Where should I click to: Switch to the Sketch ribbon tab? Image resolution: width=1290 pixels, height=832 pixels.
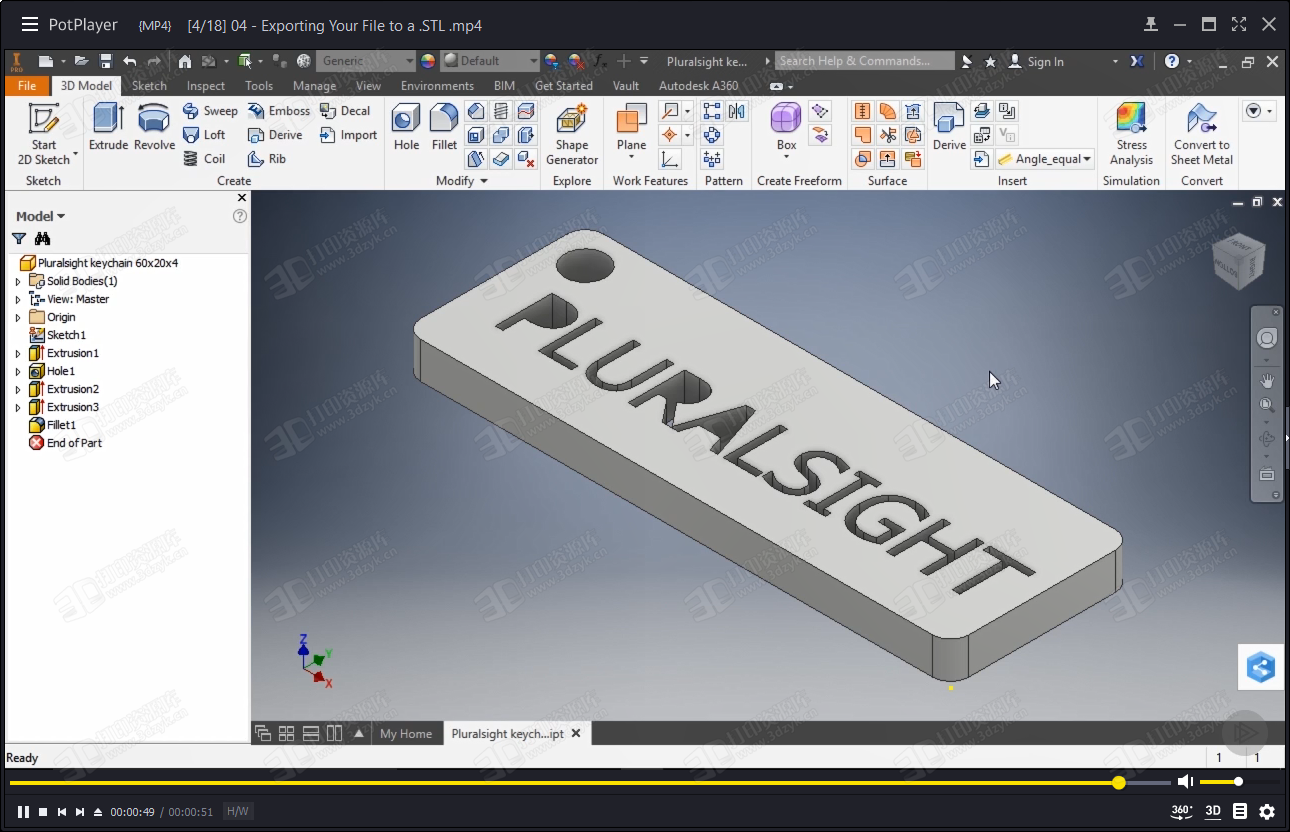click(149, 86)
